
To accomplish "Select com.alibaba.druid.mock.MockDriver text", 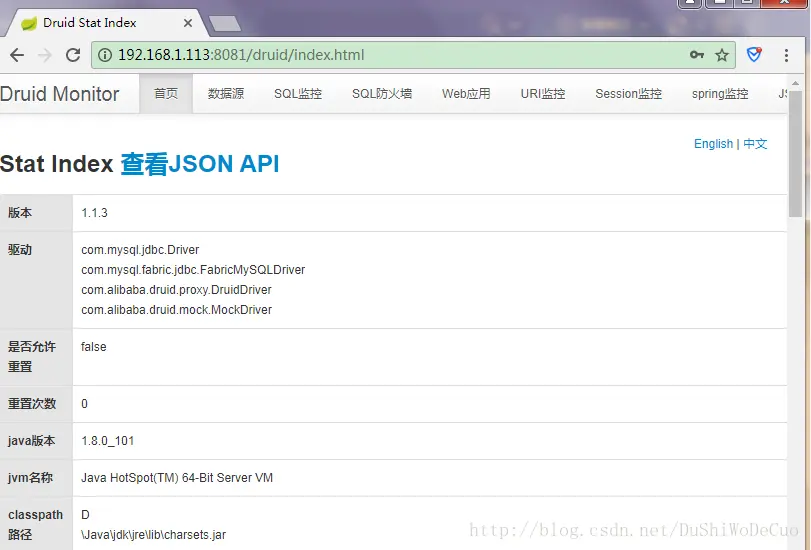I will coord(176,310).
